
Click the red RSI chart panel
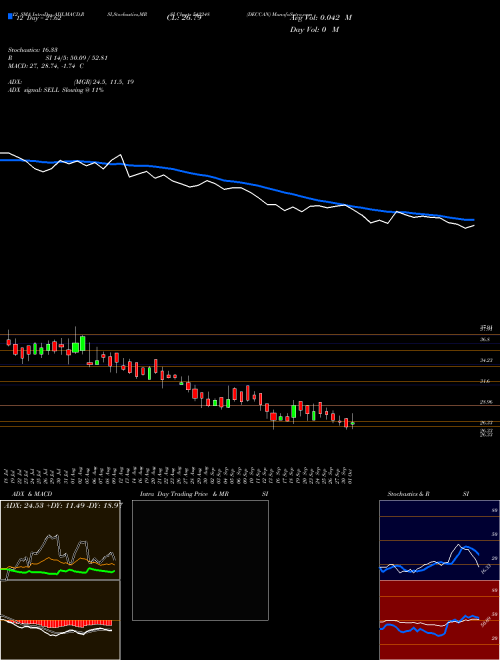click(439, 620)
